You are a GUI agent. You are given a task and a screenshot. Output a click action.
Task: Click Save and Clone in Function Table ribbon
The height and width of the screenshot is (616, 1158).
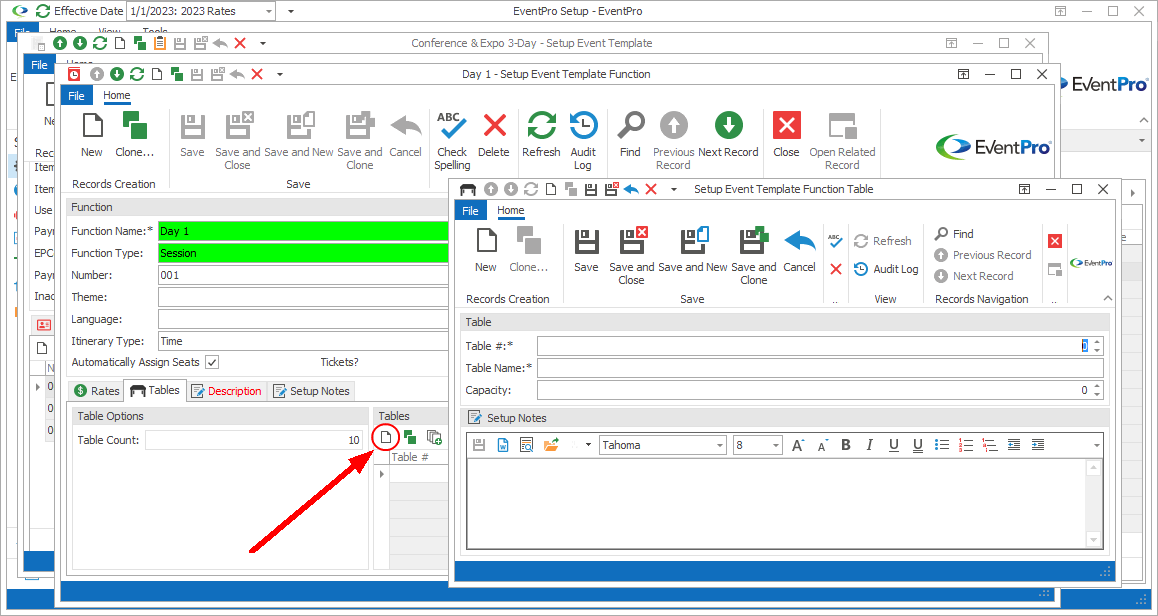coord(753,256)
